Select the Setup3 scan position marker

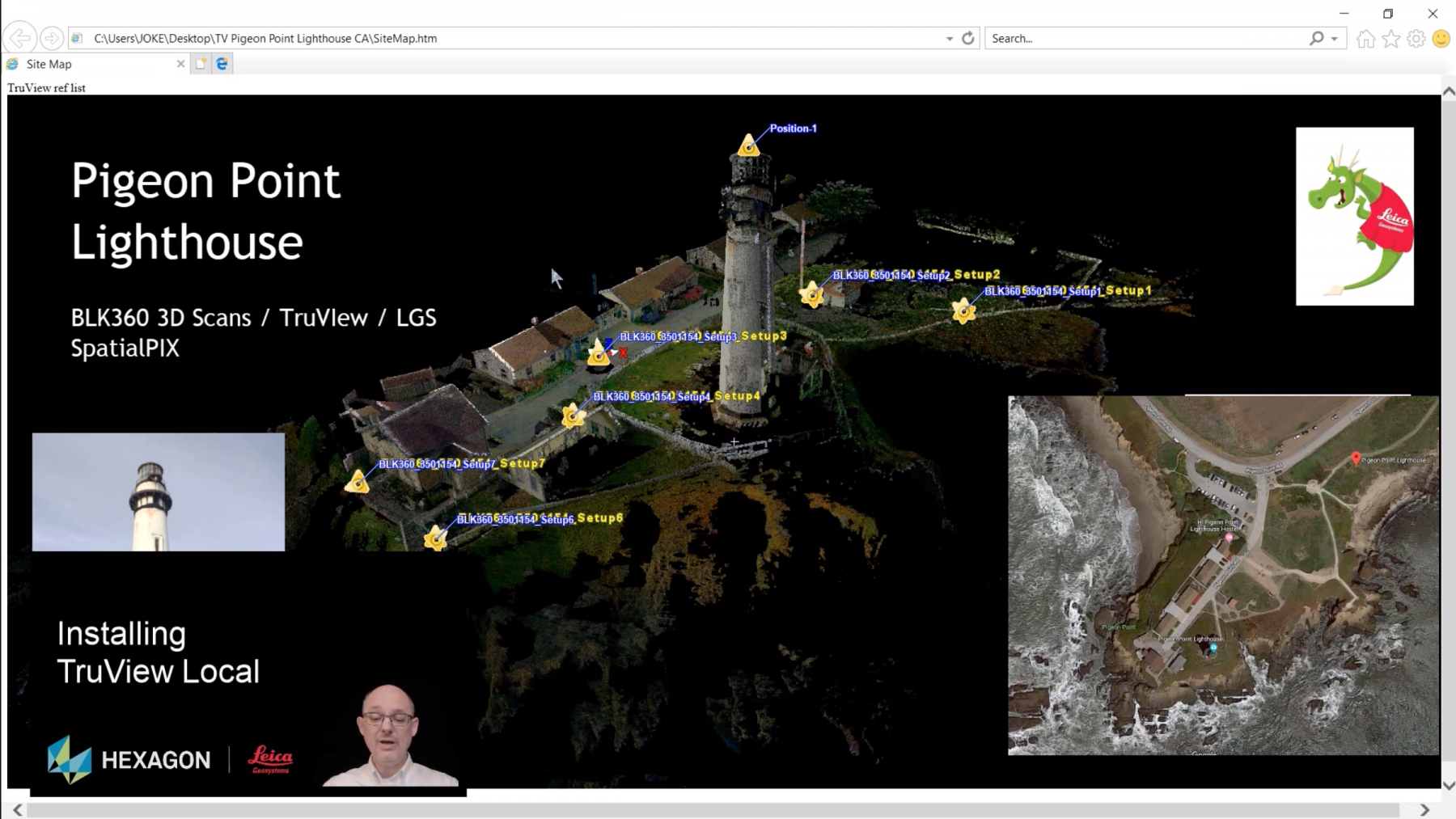click(x=599, y=353)
